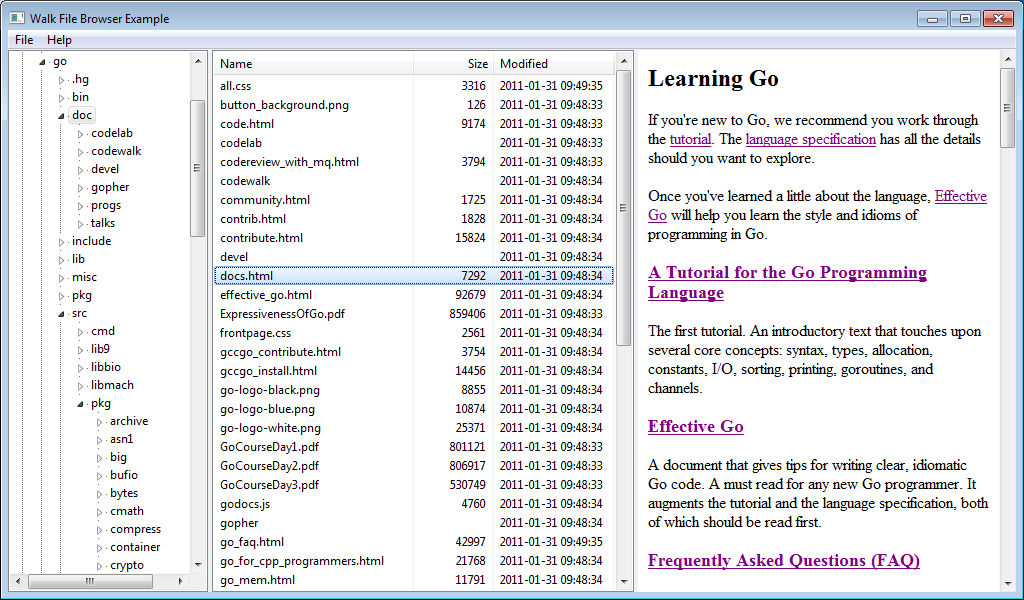Viewport: 1024px width, 600px height.
Task: Select the crypto folder in the tree
Action: (127, 565)
